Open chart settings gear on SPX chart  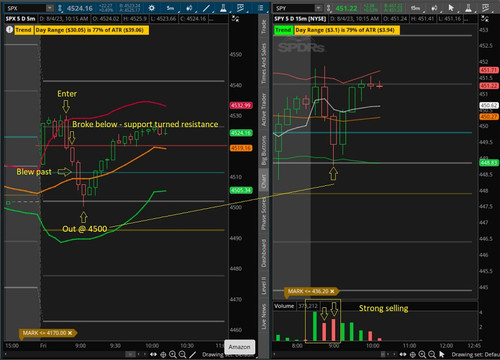tap(152, 8)
